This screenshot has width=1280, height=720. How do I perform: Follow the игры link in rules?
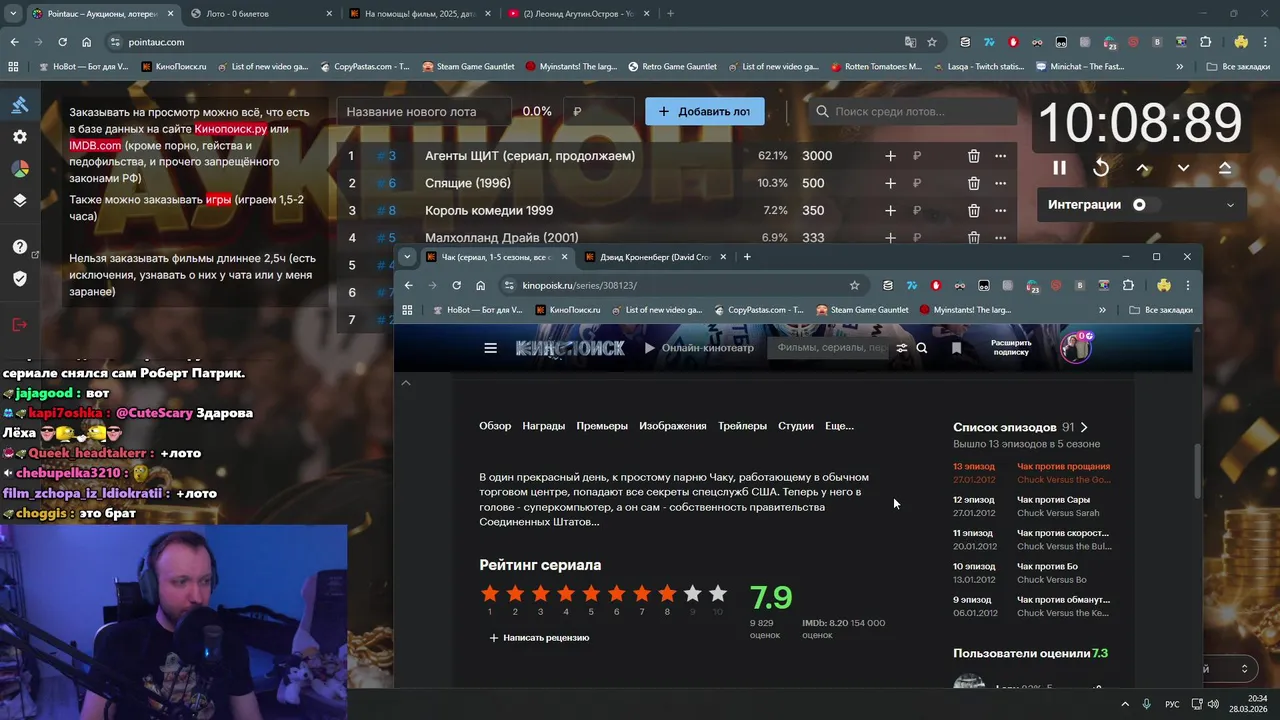(218, 199)
